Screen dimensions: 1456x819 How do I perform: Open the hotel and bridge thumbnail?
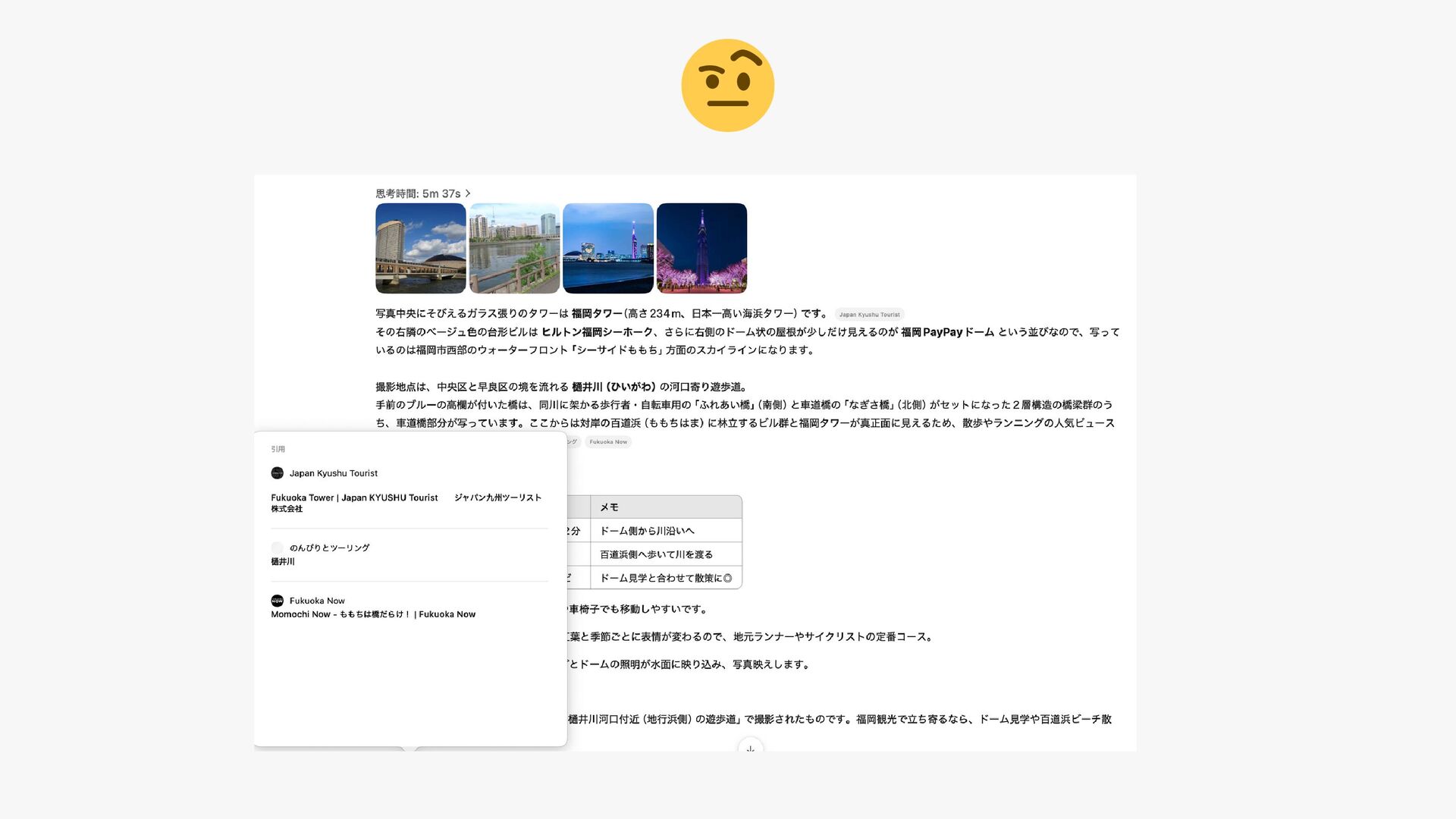tap(420, 248)
